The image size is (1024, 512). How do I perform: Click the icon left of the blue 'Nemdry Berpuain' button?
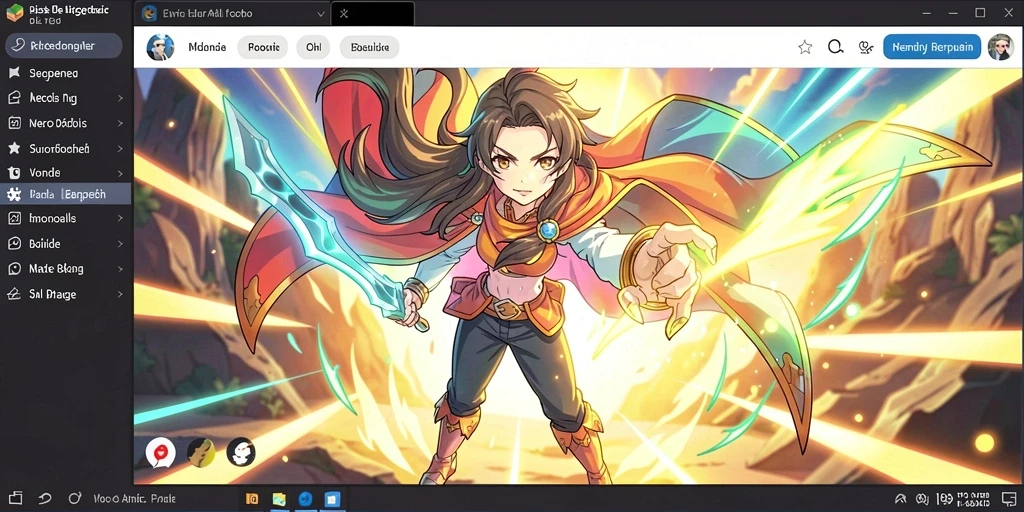(x=866, y=47)
